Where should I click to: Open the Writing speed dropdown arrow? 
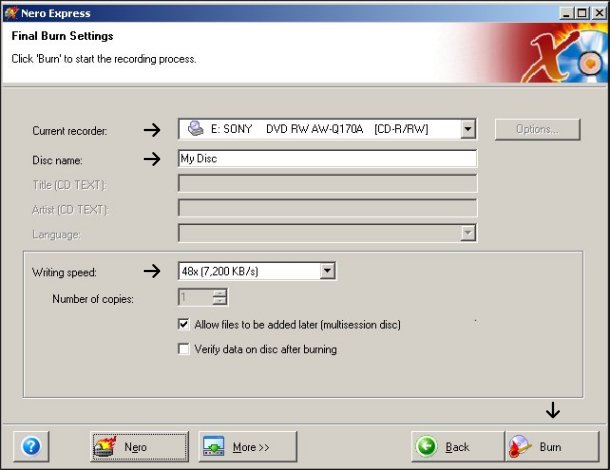click(328, 271)
